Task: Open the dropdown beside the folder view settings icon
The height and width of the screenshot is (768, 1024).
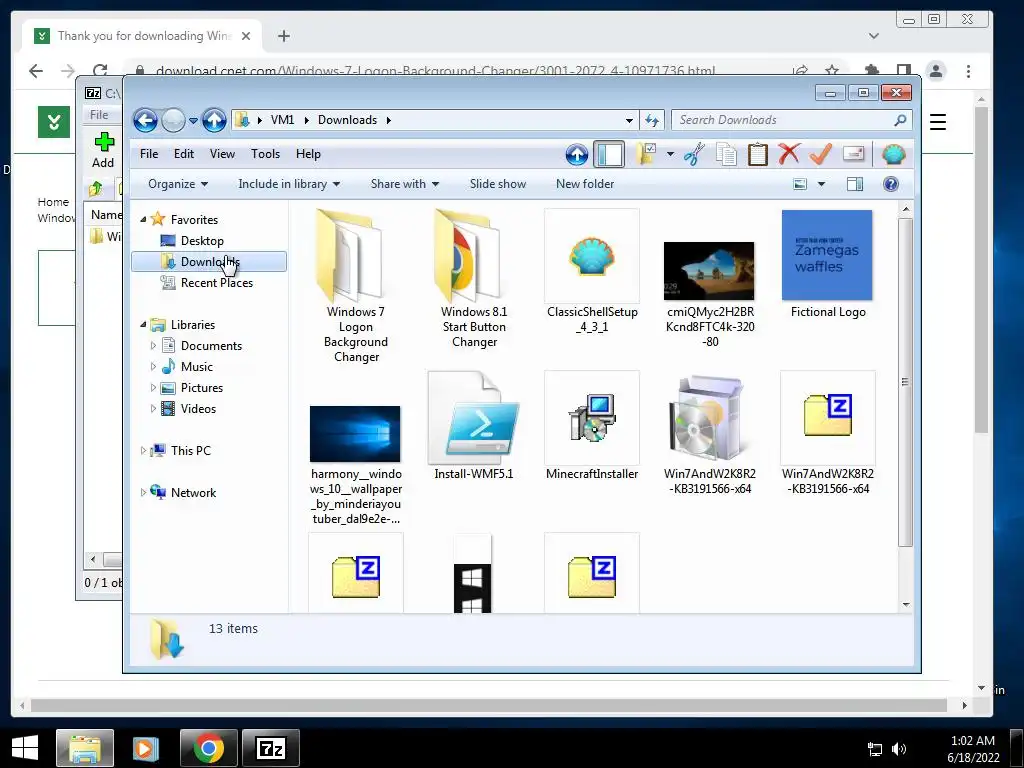Action: click(670, 155)
